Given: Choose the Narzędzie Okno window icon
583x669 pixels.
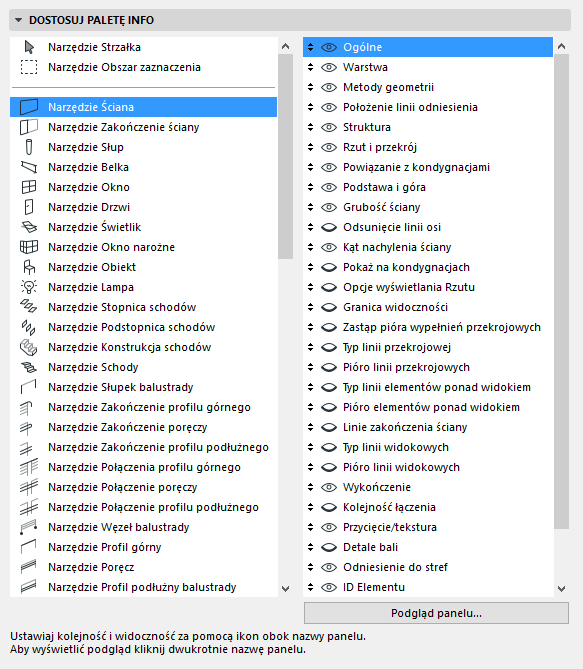Looking at the screenshot, I should point(29,187).
